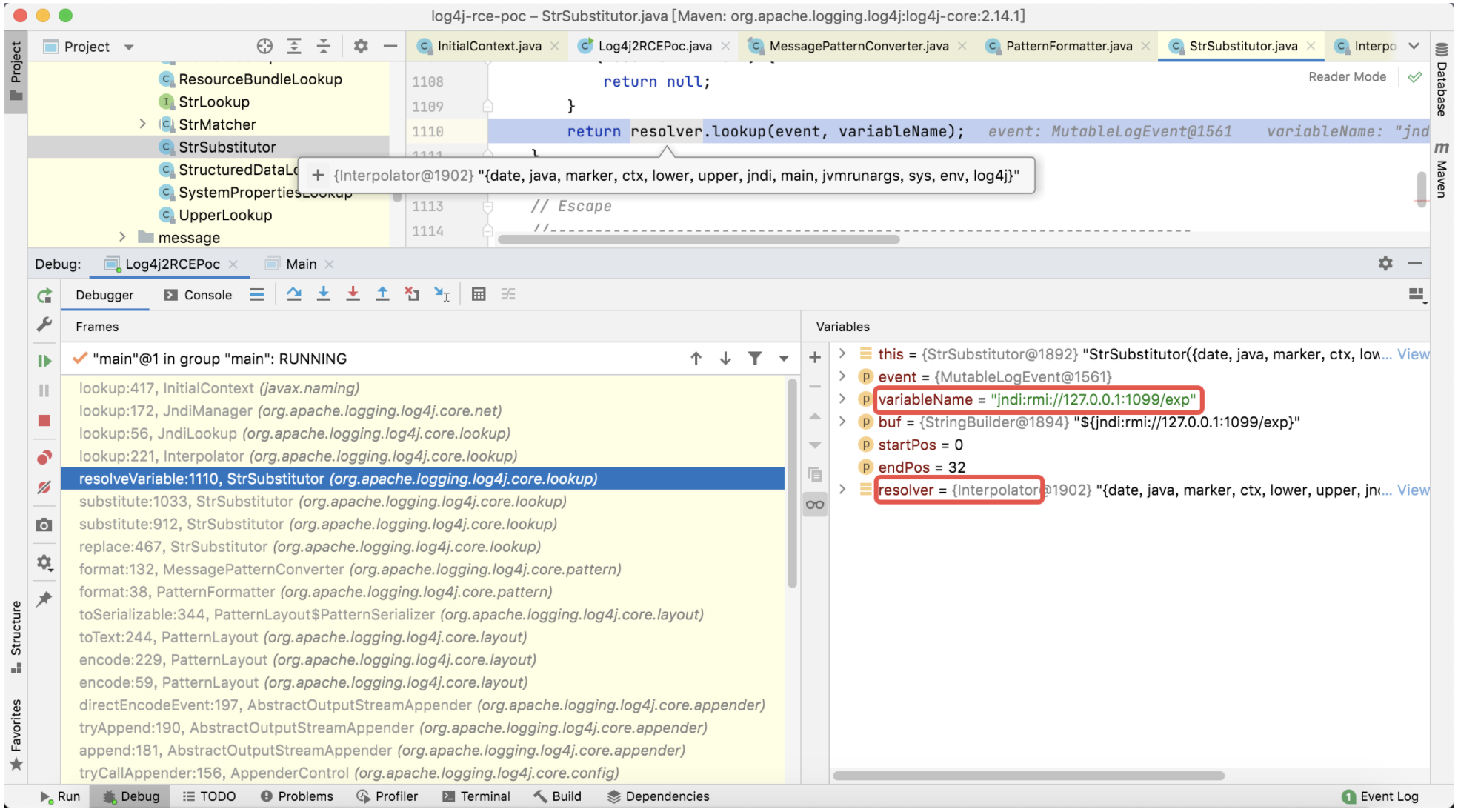
Task: Click the New Watch plus icon
Action: pos(815,357)
